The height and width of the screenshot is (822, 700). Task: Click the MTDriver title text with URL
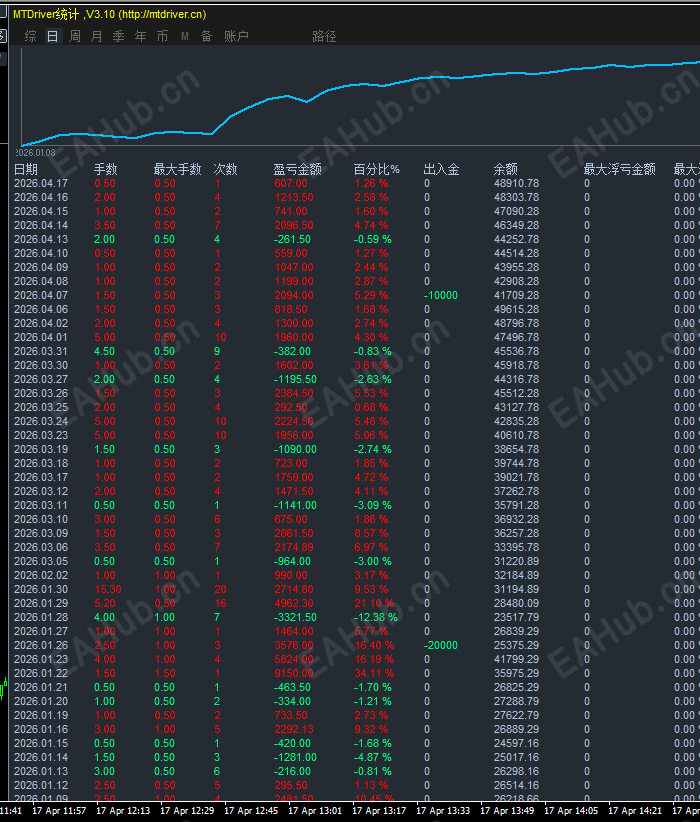(110, 14)
